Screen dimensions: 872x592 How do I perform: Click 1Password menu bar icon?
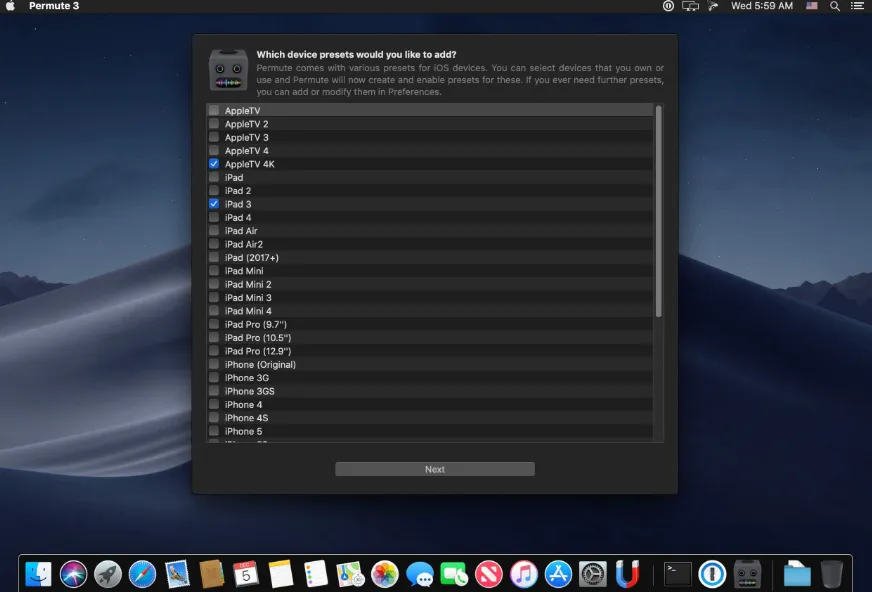[668, 6]
